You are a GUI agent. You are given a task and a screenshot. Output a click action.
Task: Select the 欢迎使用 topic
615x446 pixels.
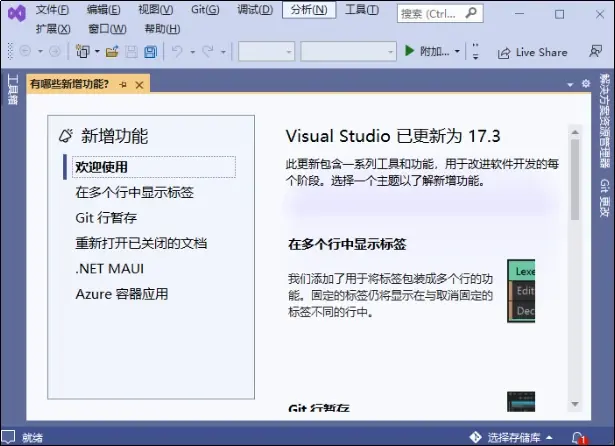(x=154, y=167)
